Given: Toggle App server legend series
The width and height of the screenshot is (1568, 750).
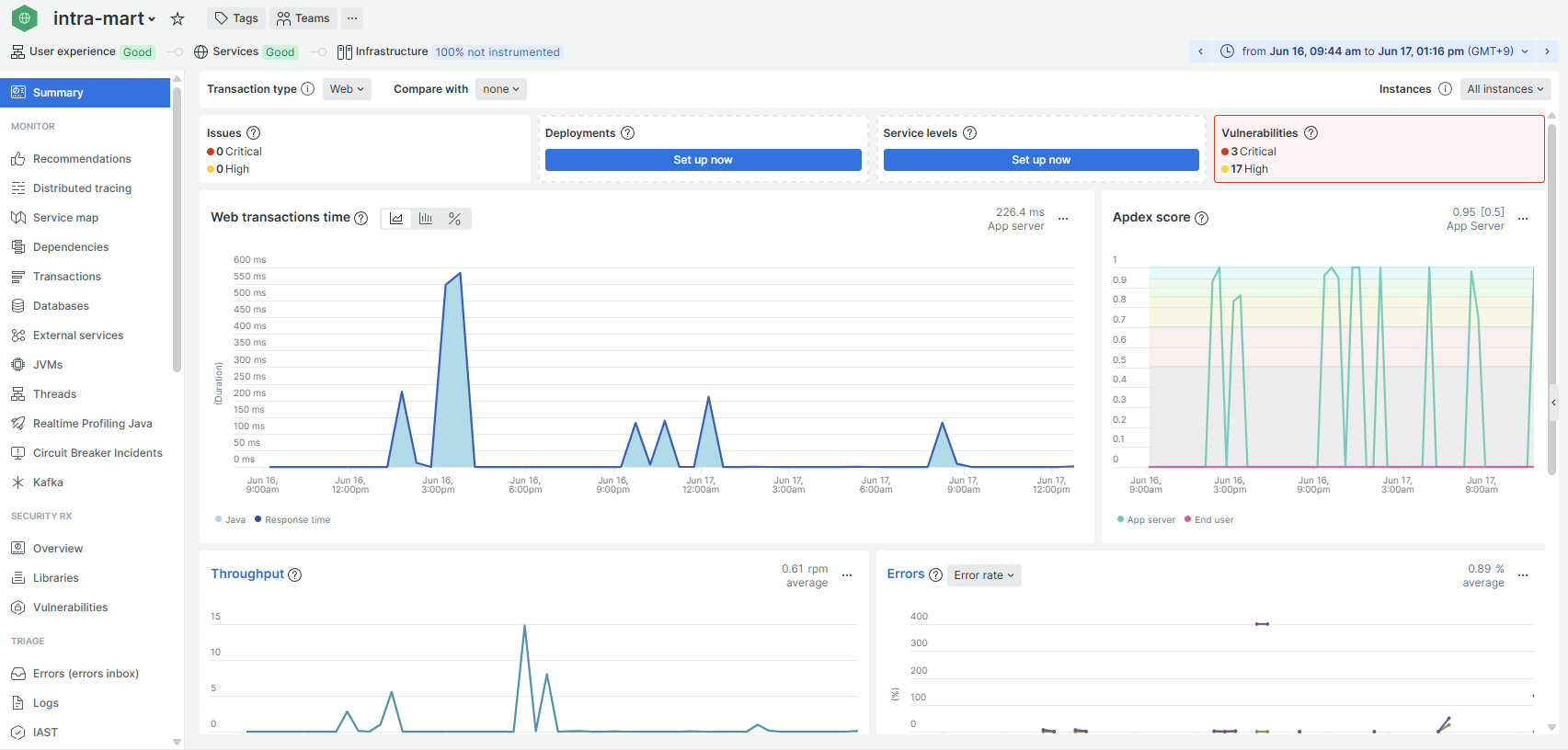Looking at the screenshot, I should coord(1146,520).
